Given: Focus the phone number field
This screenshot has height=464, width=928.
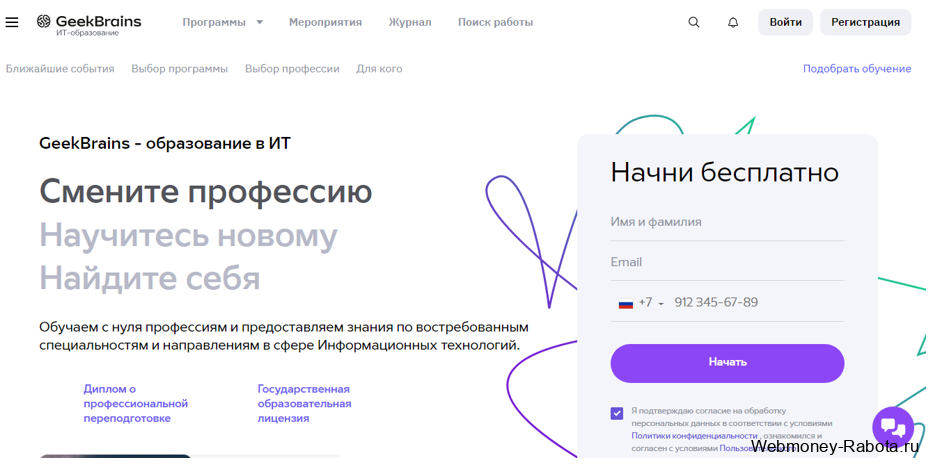Looking at the screenshot, I should point(758,303).
